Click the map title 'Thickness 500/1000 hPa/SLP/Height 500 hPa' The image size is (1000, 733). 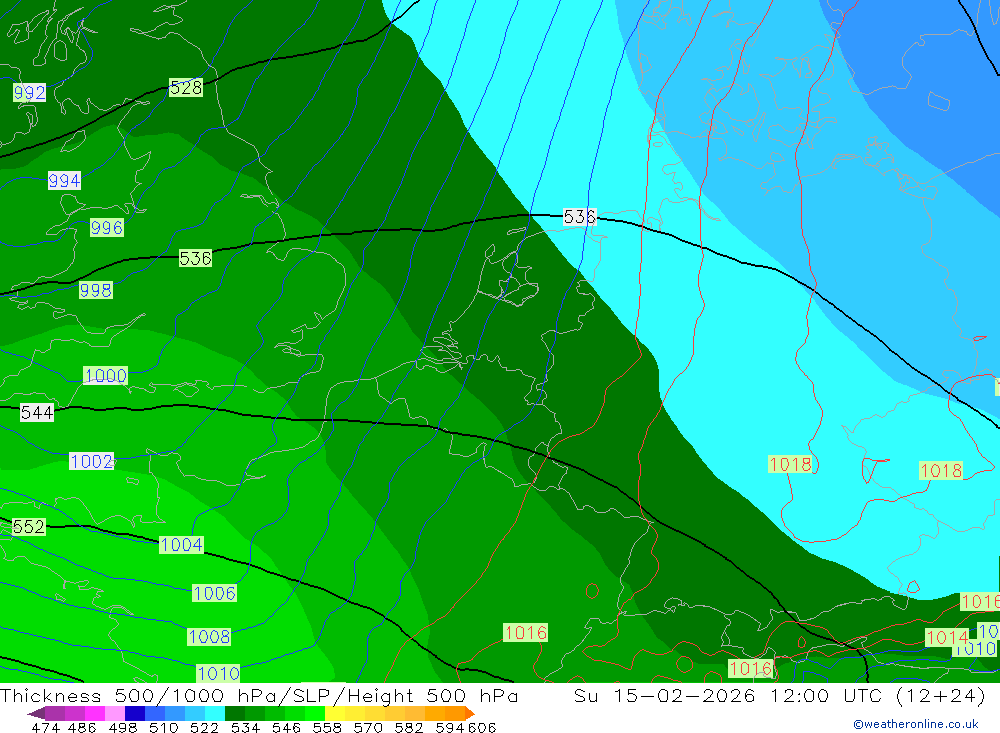coord(259,695)
